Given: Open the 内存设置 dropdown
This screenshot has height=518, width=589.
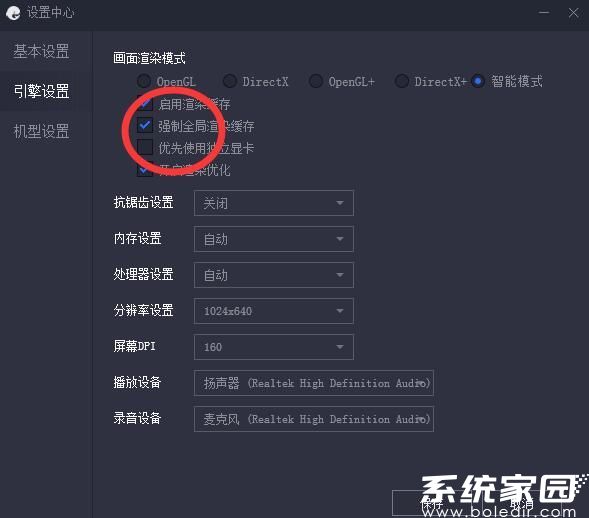Looking at the screenshot, I should pyautogui.click(x=274, y=239).
